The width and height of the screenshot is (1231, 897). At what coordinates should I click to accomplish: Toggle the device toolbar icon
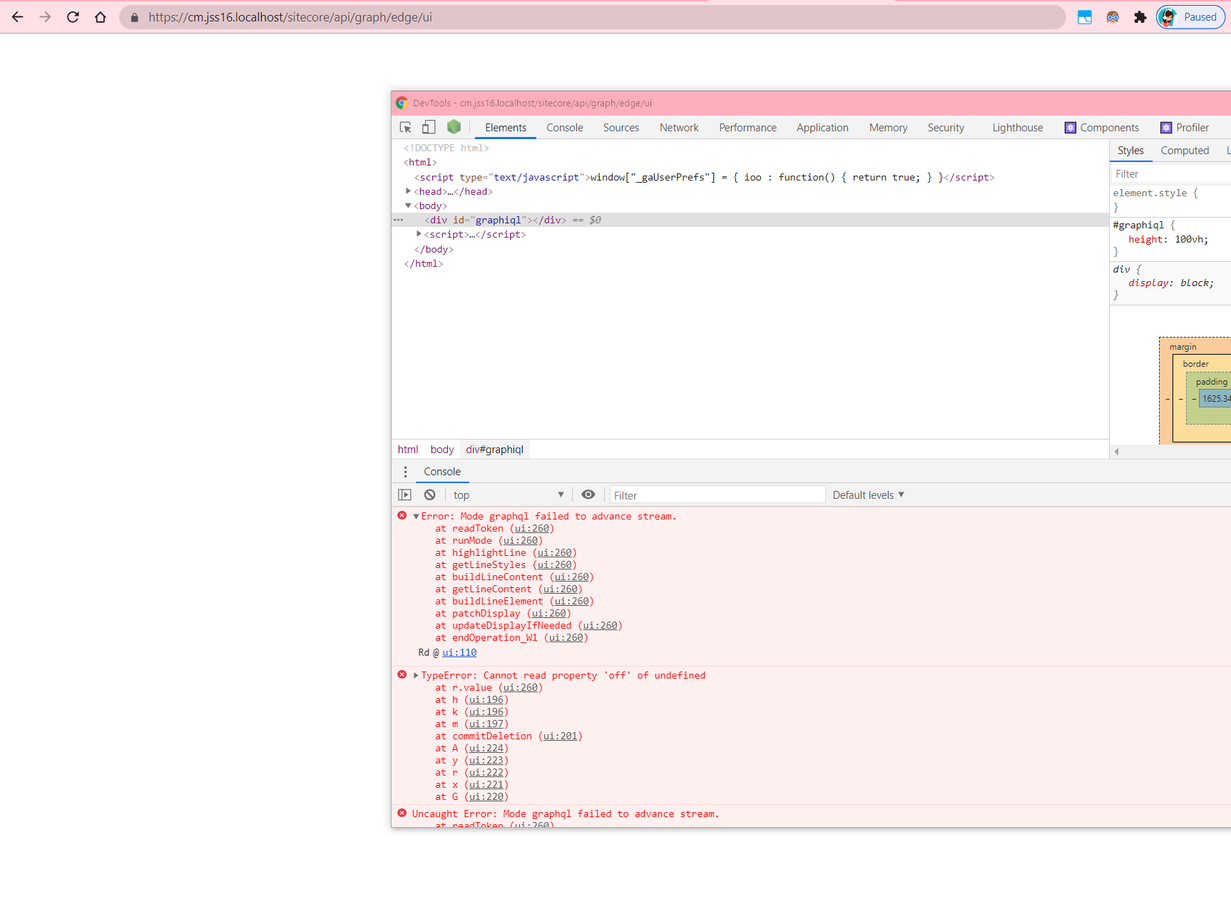(x=428, y=127)
